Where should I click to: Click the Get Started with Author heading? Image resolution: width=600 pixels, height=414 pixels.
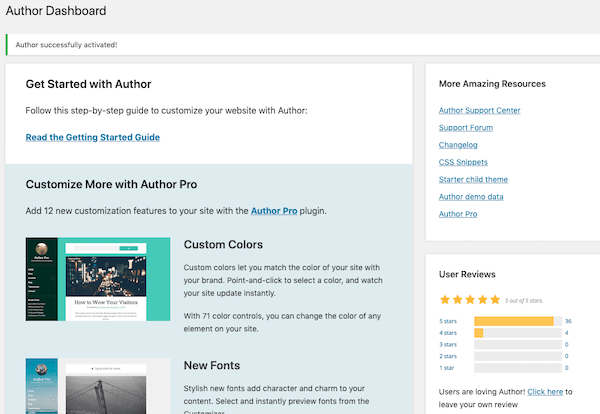[x=88, y=84]
